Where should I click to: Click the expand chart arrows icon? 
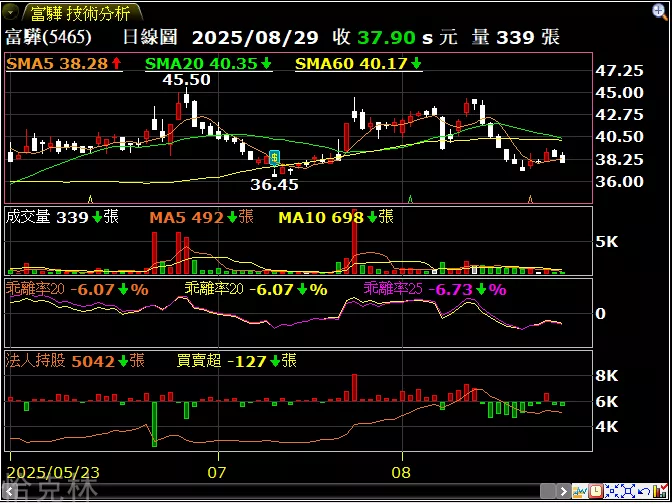coord(628,491)
